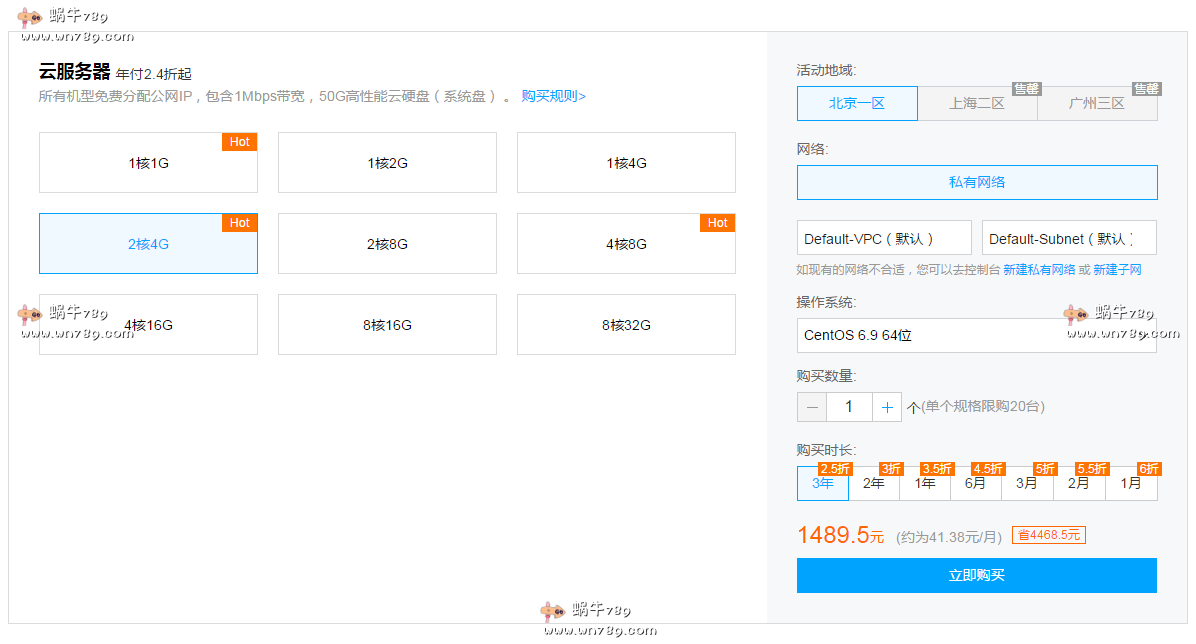Viewport: 1196px width, 644px height.
Task: Expand the Default-VPC network dropdown
Action: pyautogui.click(x=884, y=239)
